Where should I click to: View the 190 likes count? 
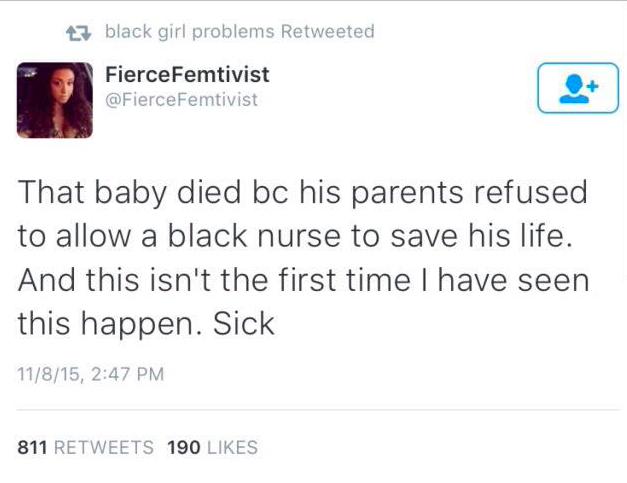[x=183, y=447]
